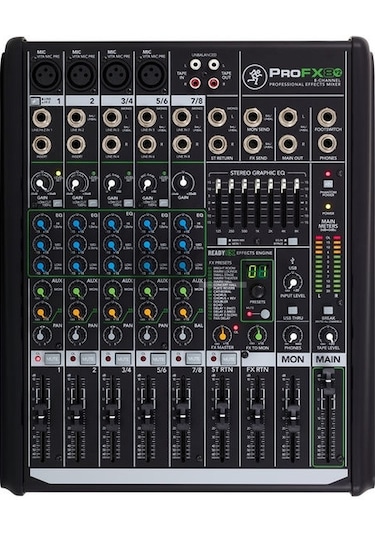Click the Main Out right jack
Screen dimensions: 375x535
tap(288, 144)
